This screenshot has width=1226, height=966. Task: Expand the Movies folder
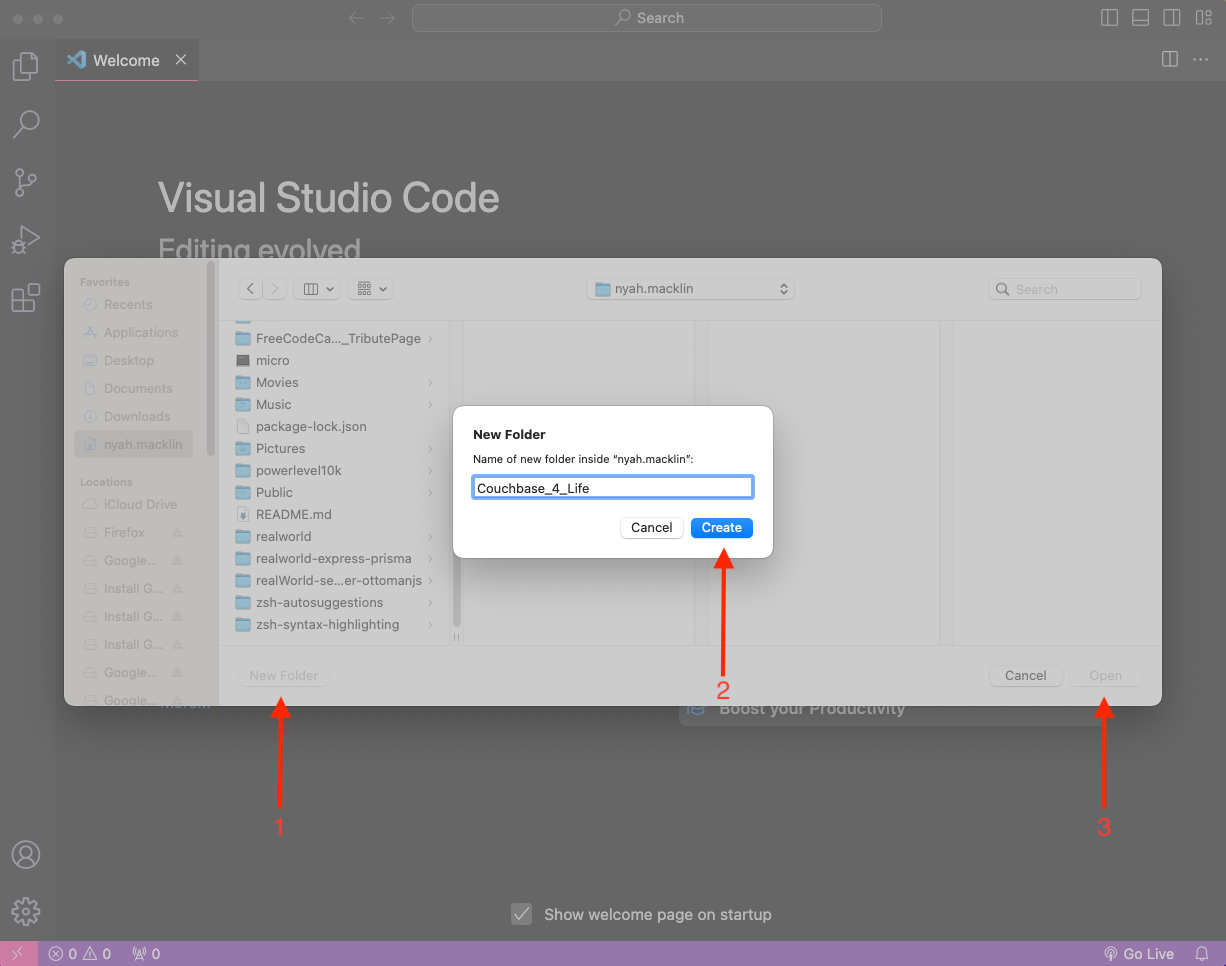(429, 382)
